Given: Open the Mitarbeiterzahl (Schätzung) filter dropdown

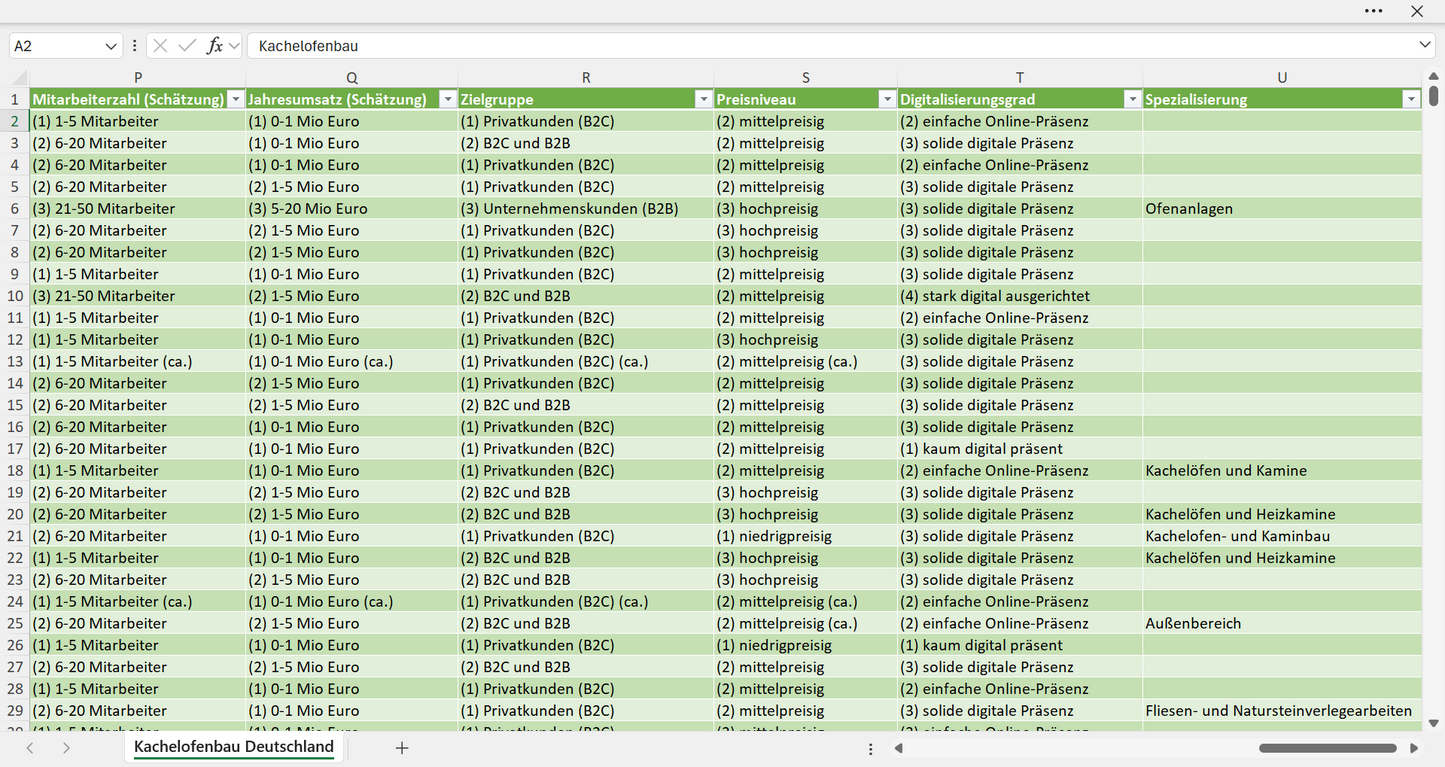Looking at the screenshot, I should click(x=236, y=99).
